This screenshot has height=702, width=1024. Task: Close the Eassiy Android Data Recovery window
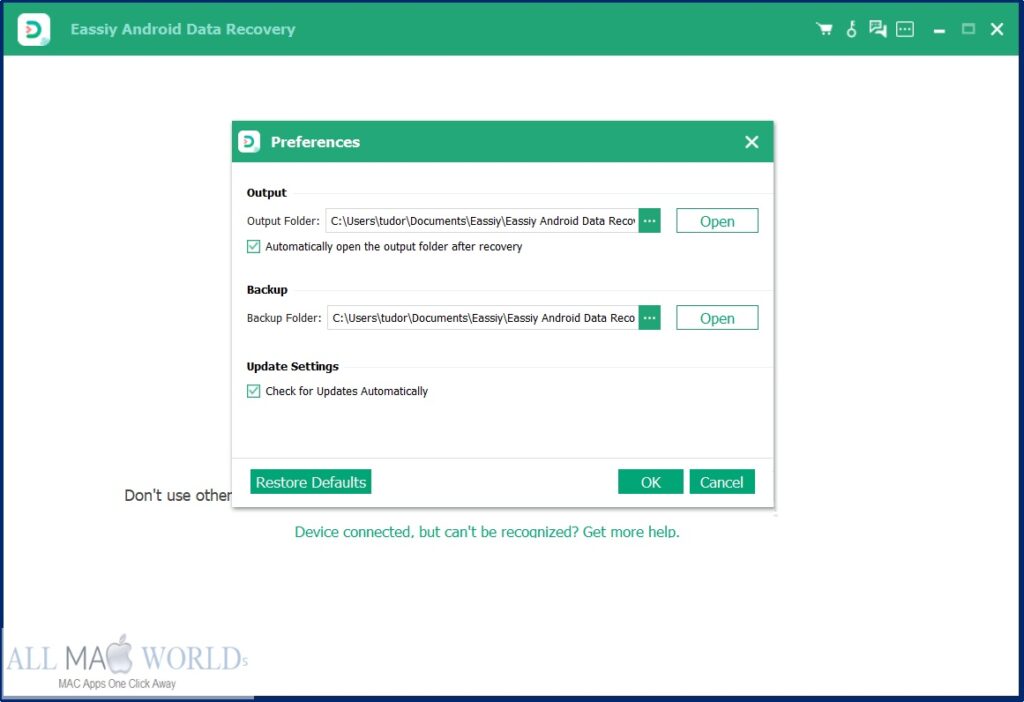coord(997,29)
